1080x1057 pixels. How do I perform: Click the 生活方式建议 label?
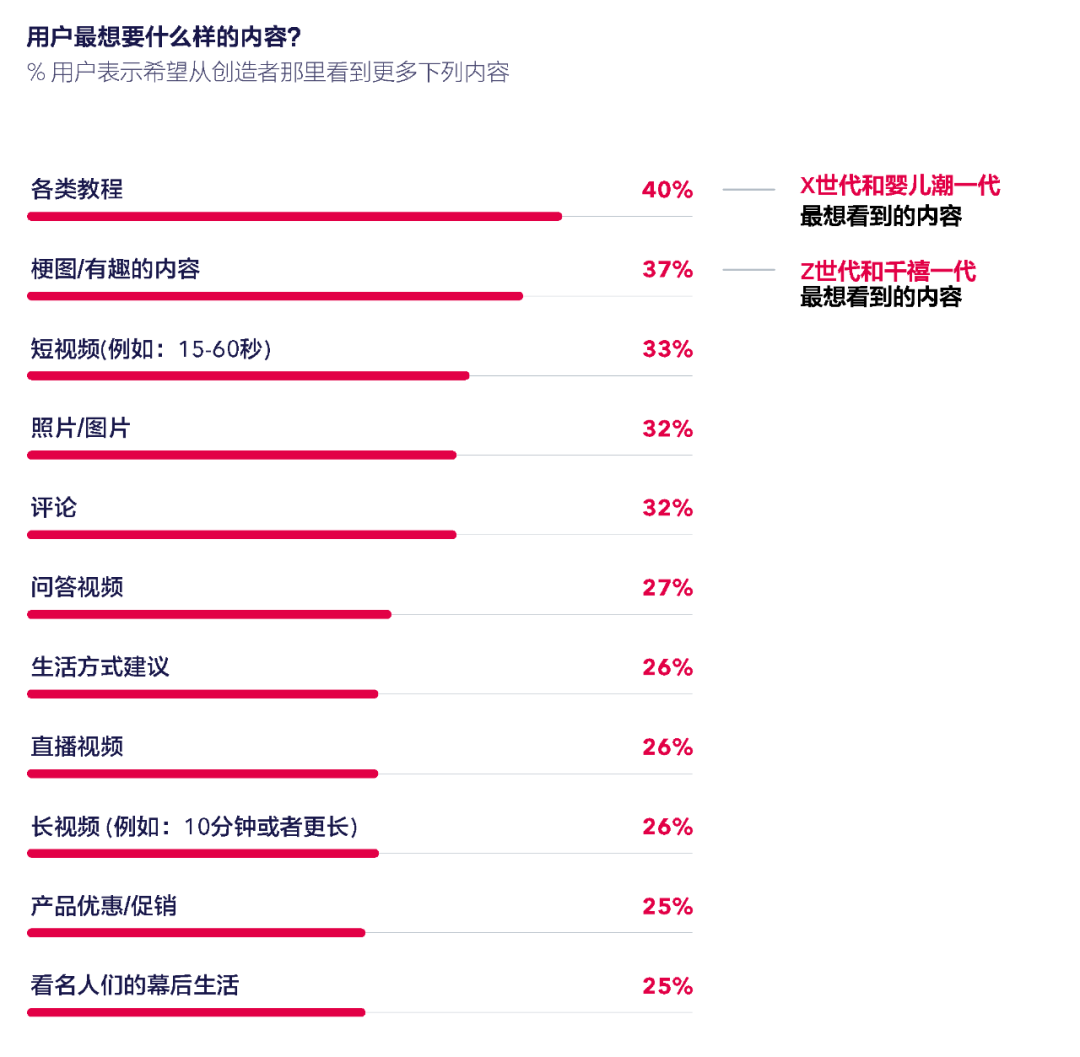100,667
